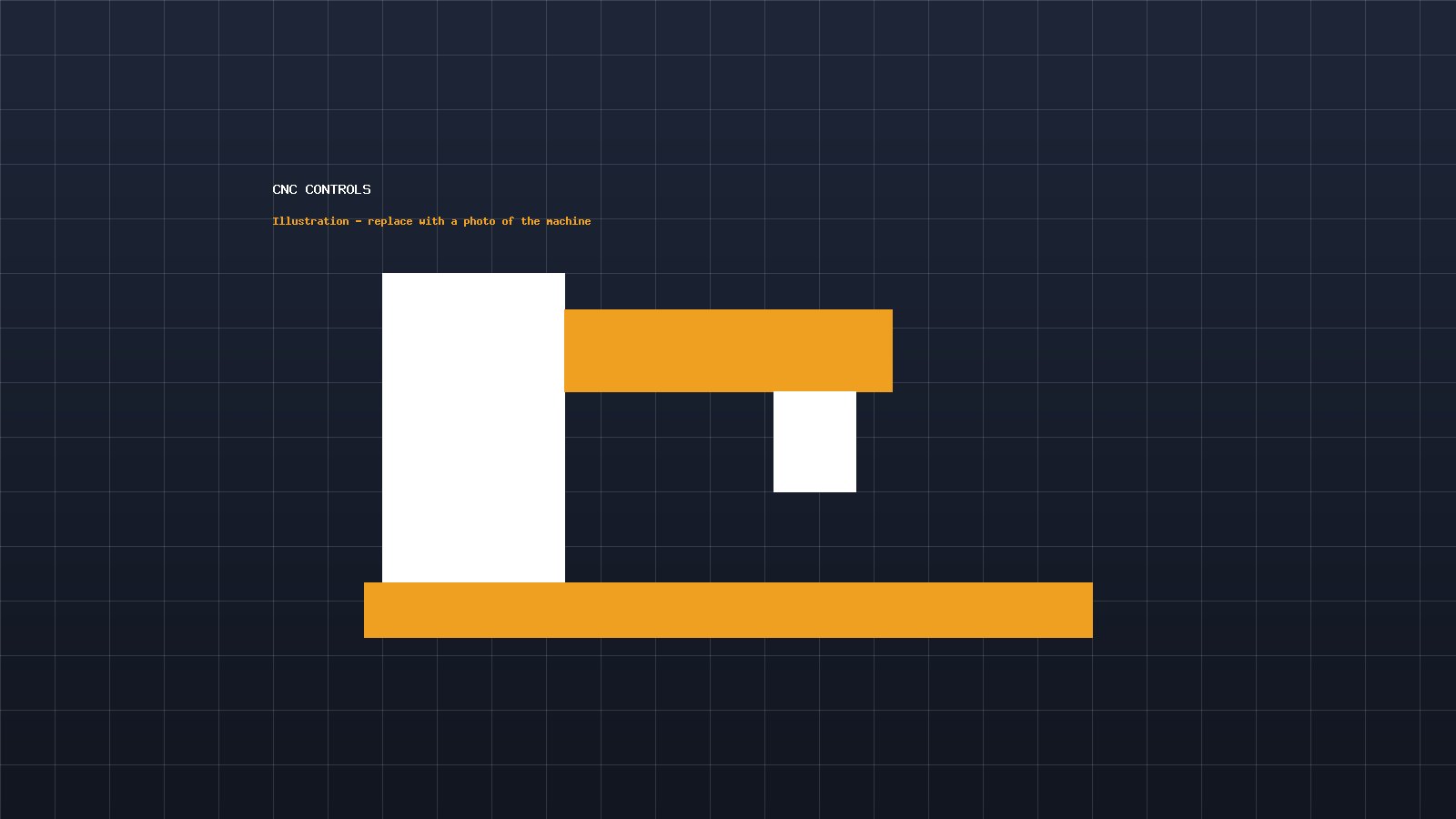Click the word photo in the caption

pos(479,221)
